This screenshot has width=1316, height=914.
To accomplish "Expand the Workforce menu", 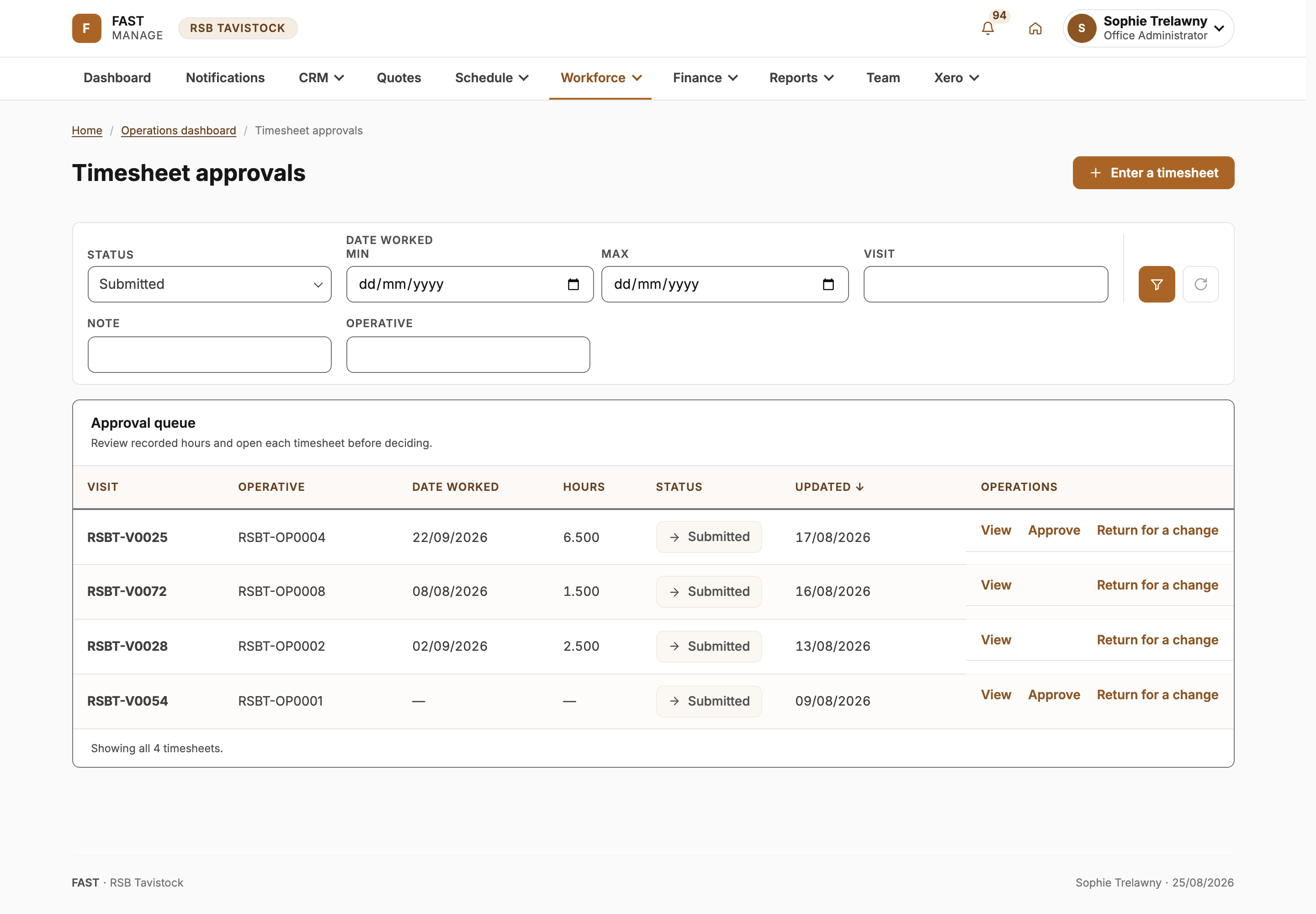I will pyautogui.click(x=601, y=78).
